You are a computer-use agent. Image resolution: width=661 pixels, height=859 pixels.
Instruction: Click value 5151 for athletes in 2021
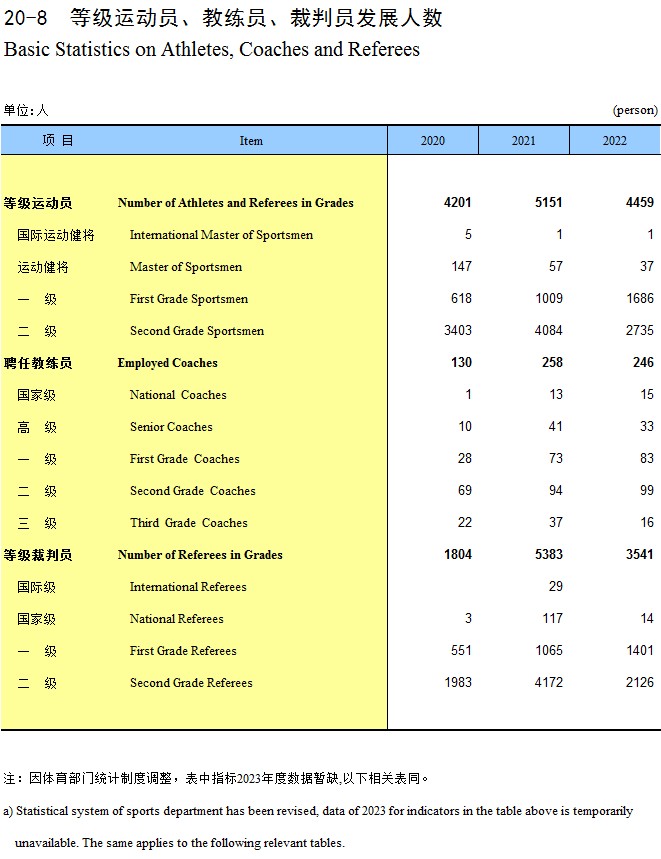[549, 202]
